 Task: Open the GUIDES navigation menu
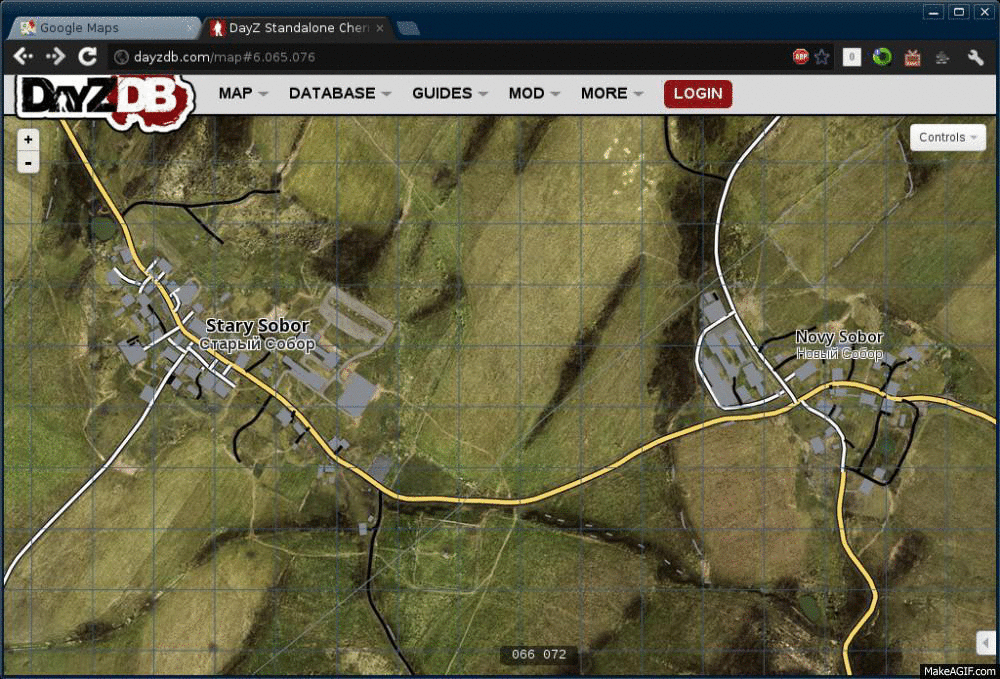click(449, 93)
